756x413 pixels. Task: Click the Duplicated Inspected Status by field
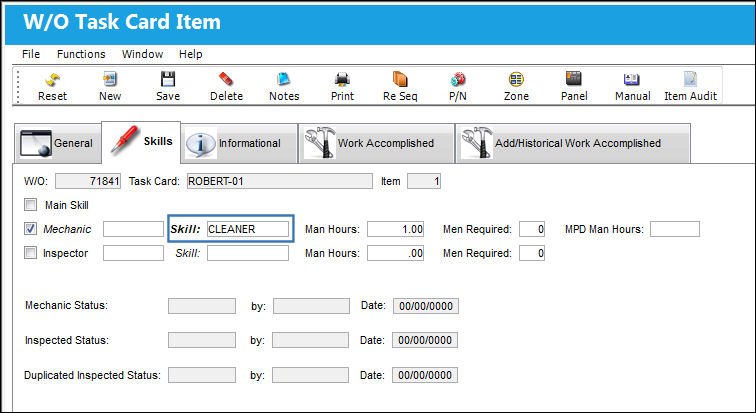pyautogui.click(x=310, y=375)
